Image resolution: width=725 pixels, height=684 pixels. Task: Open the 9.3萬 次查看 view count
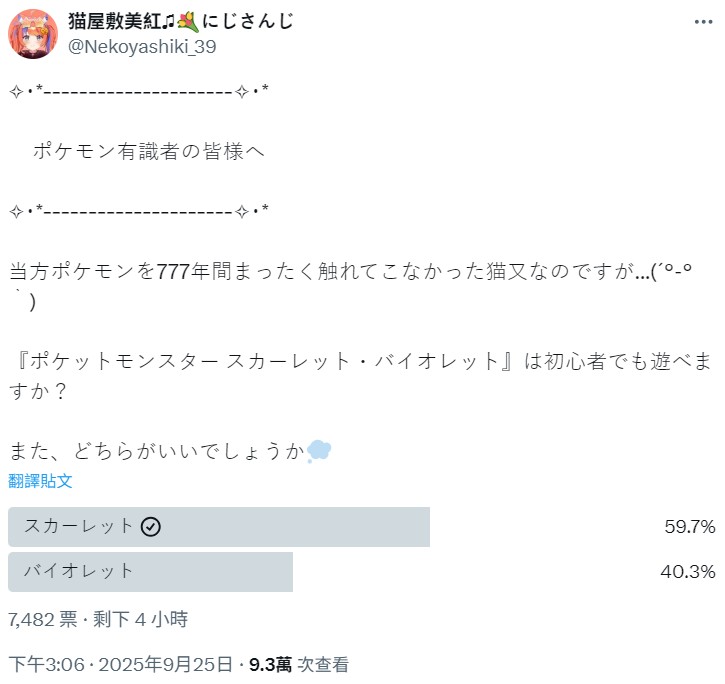point(298,663)
